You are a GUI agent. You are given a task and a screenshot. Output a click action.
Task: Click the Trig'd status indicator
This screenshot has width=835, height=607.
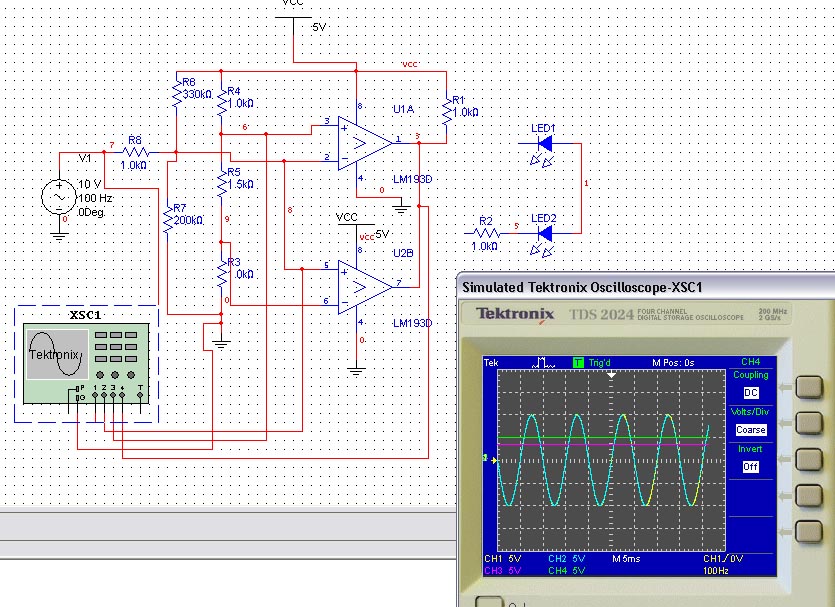599,363
